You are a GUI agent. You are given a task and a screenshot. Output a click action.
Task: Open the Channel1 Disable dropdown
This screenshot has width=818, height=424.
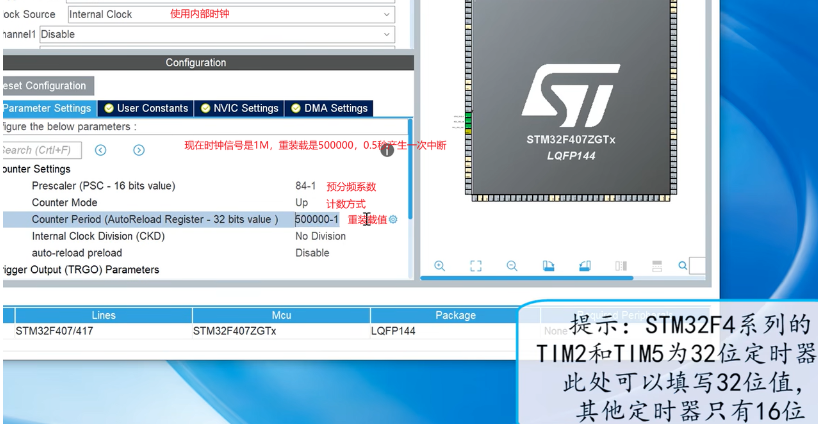pos(217,34)
